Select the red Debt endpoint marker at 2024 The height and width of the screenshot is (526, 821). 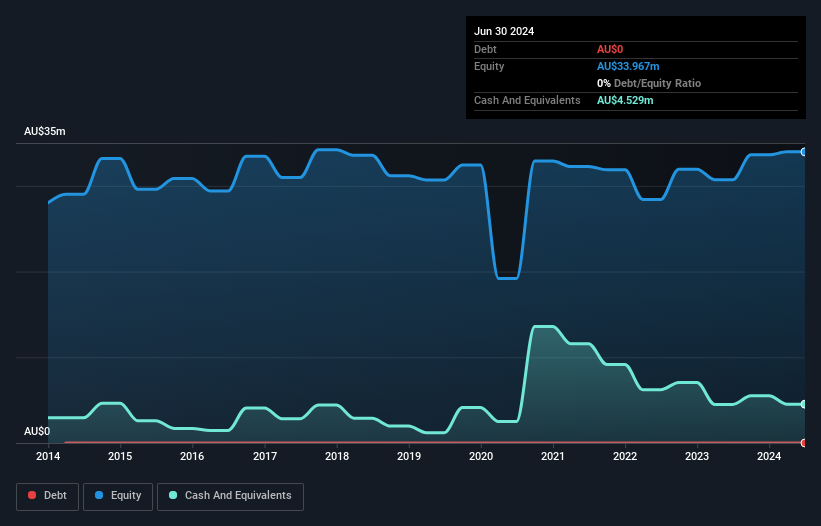click(804, 443)
